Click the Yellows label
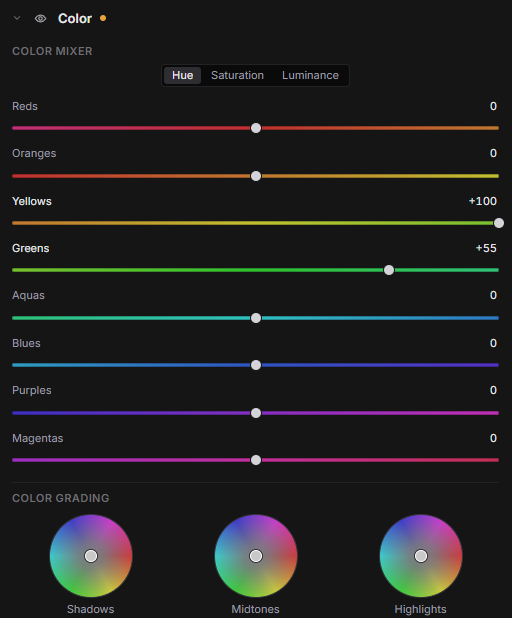The width and height of the screenshot is (512, 618). tap(32, 201)
